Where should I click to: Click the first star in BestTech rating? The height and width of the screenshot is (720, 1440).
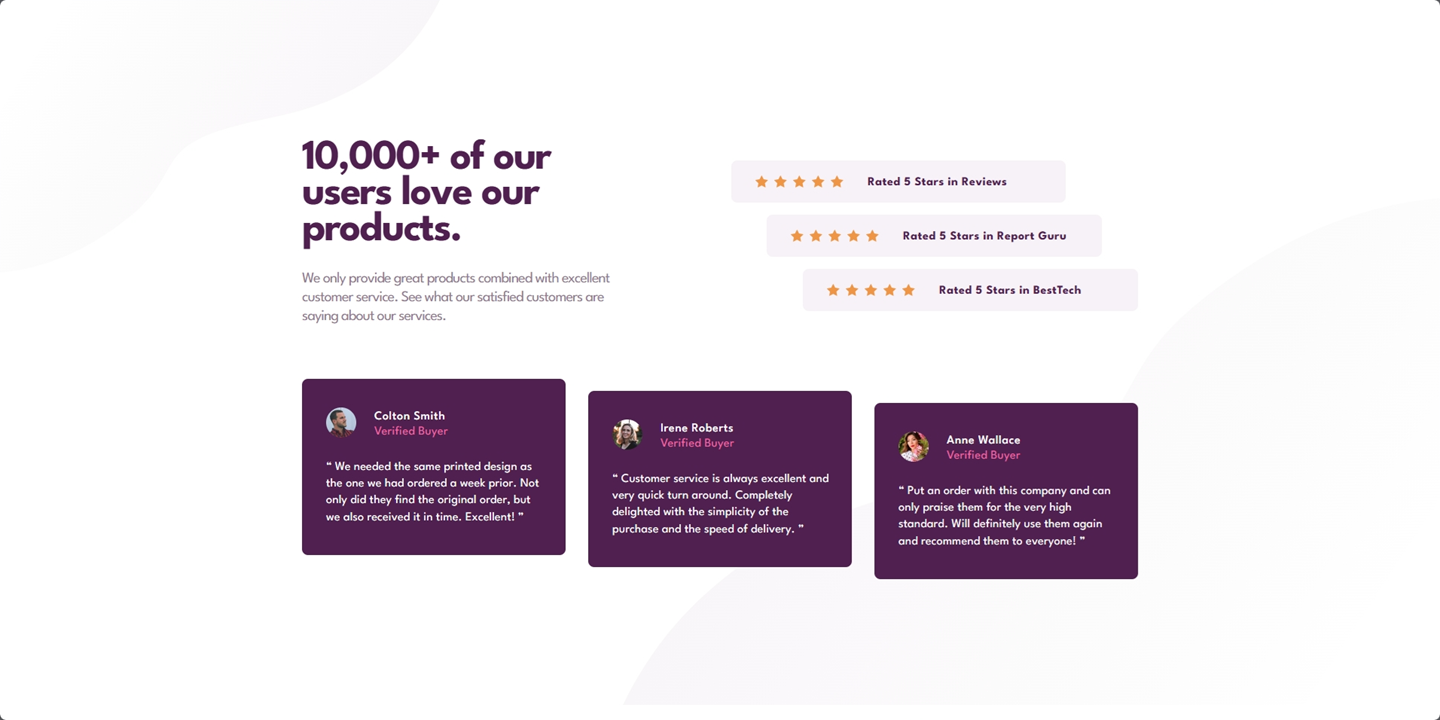pos(833,290)
